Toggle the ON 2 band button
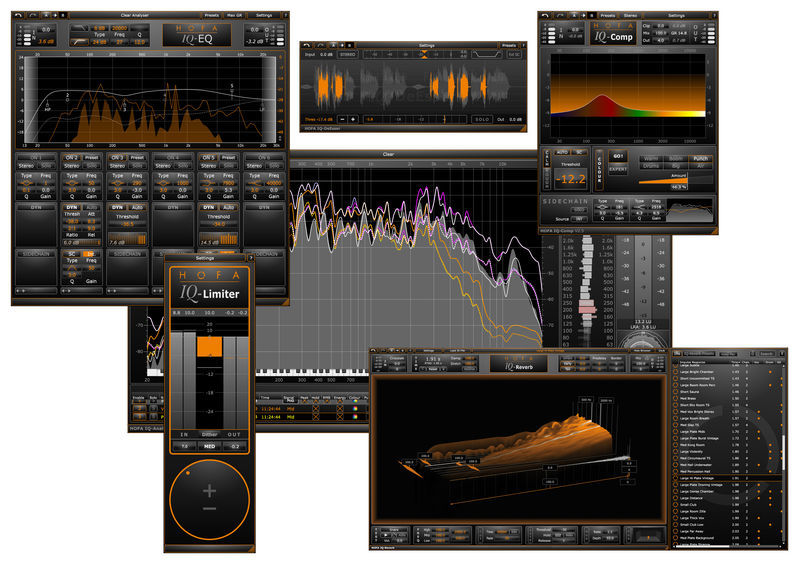This screenshot has width=800, height=565. [72, 158]
